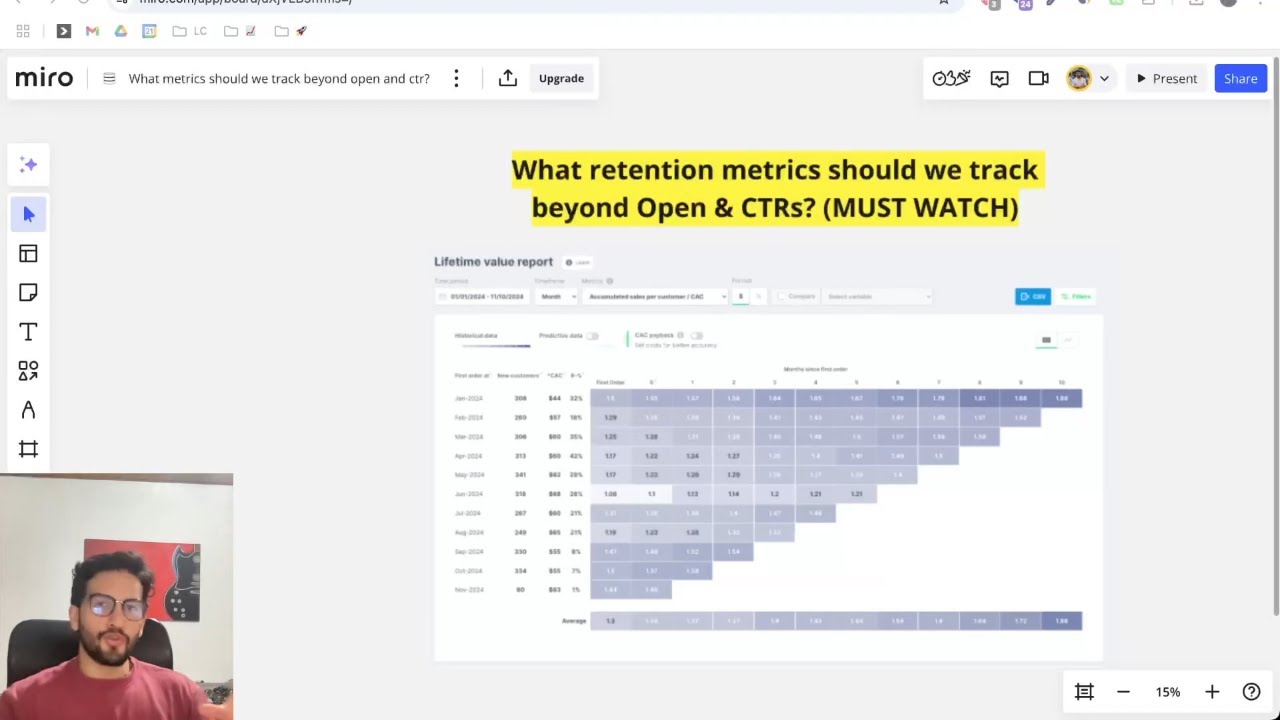Open the Templates tool in left toolbar
This screenshot has height=720, width=1280.
point(28,254)
